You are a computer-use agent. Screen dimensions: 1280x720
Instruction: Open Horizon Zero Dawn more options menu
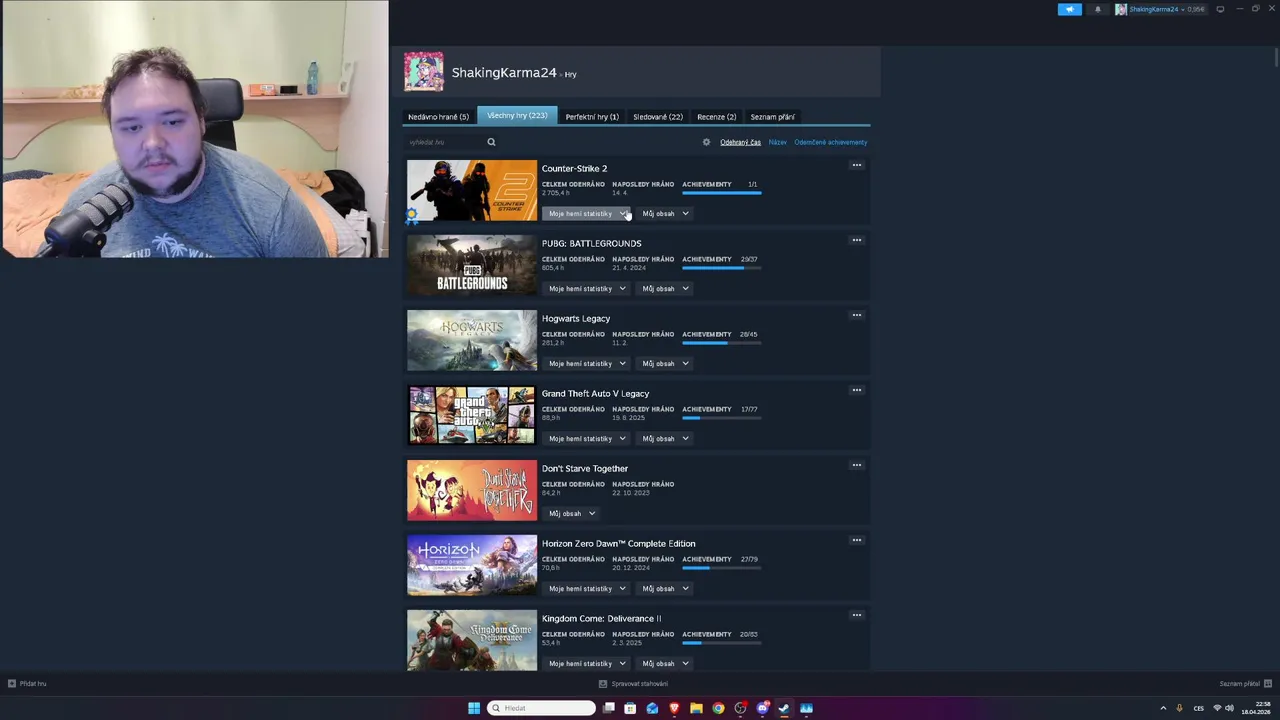point(856,540)
